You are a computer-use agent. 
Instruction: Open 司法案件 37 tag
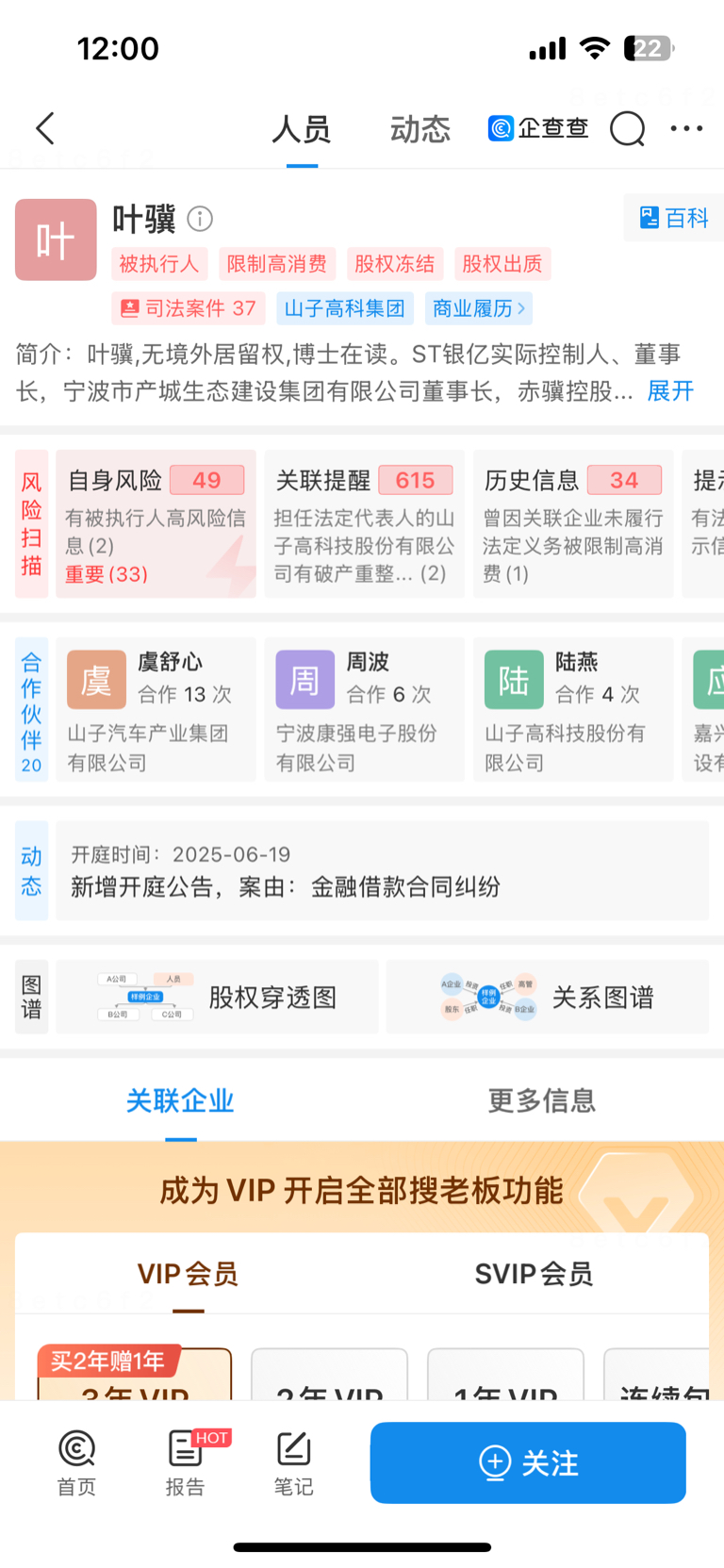pyautogui.click(x=189, y=308)
